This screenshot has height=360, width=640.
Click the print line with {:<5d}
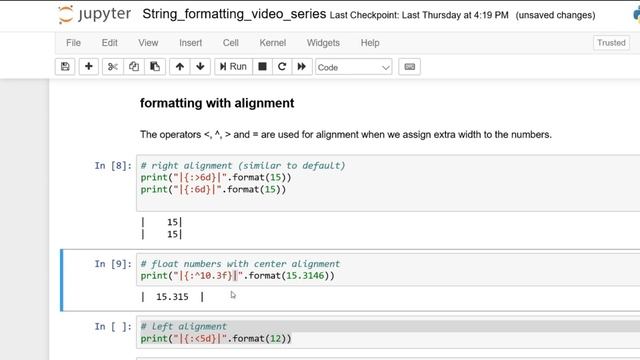tap(216, 338)
